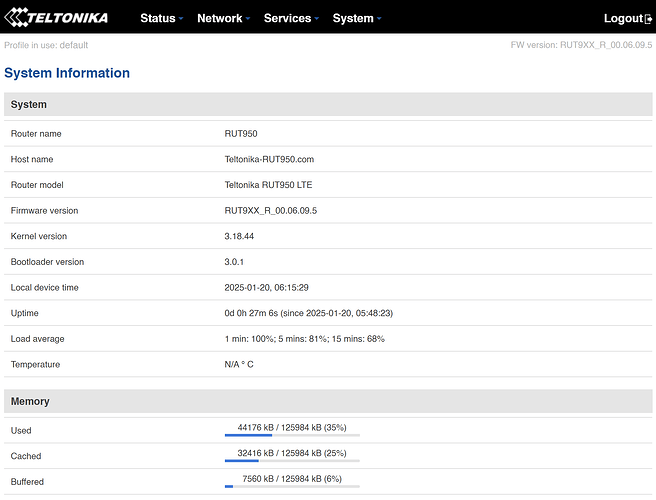Click the Status dropdown arrow
The width and height of the screenshot is (656, 500).
pyautogui.click(x=181, y=18)
